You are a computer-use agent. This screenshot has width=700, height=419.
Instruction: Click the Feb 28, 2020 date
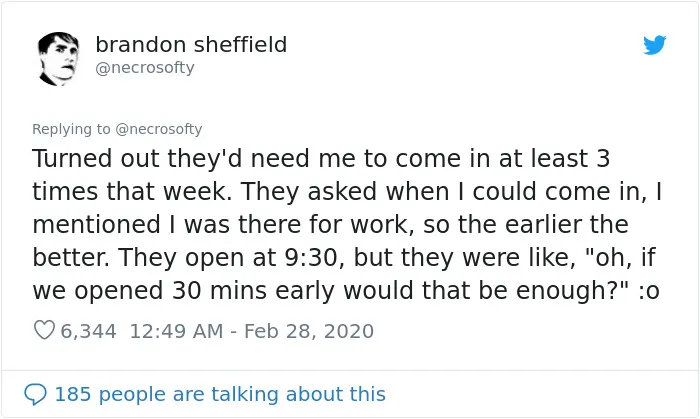click(309, 331)
